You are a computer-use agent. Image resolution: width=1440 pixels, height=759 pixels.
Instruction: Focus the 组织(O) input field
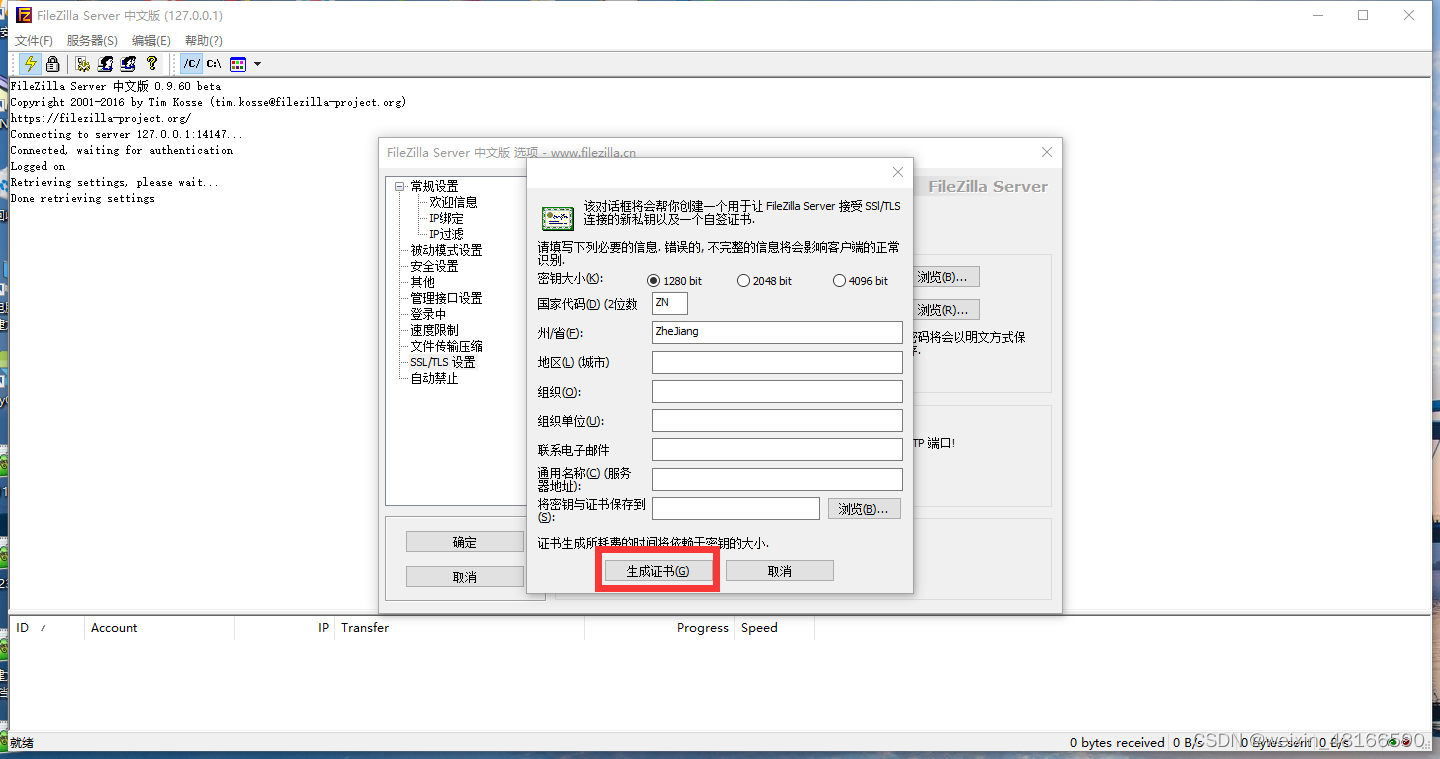(x=777, y=391)
